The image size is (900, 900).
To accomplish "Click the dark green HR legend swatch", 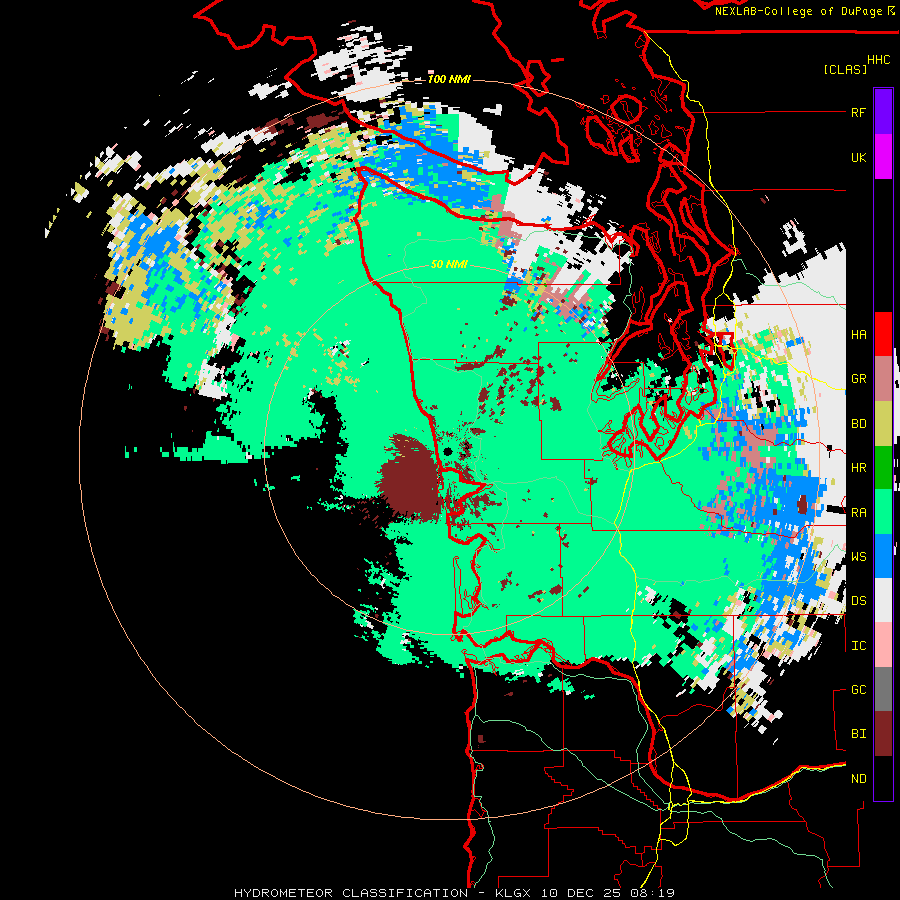I will coord(883,467).
